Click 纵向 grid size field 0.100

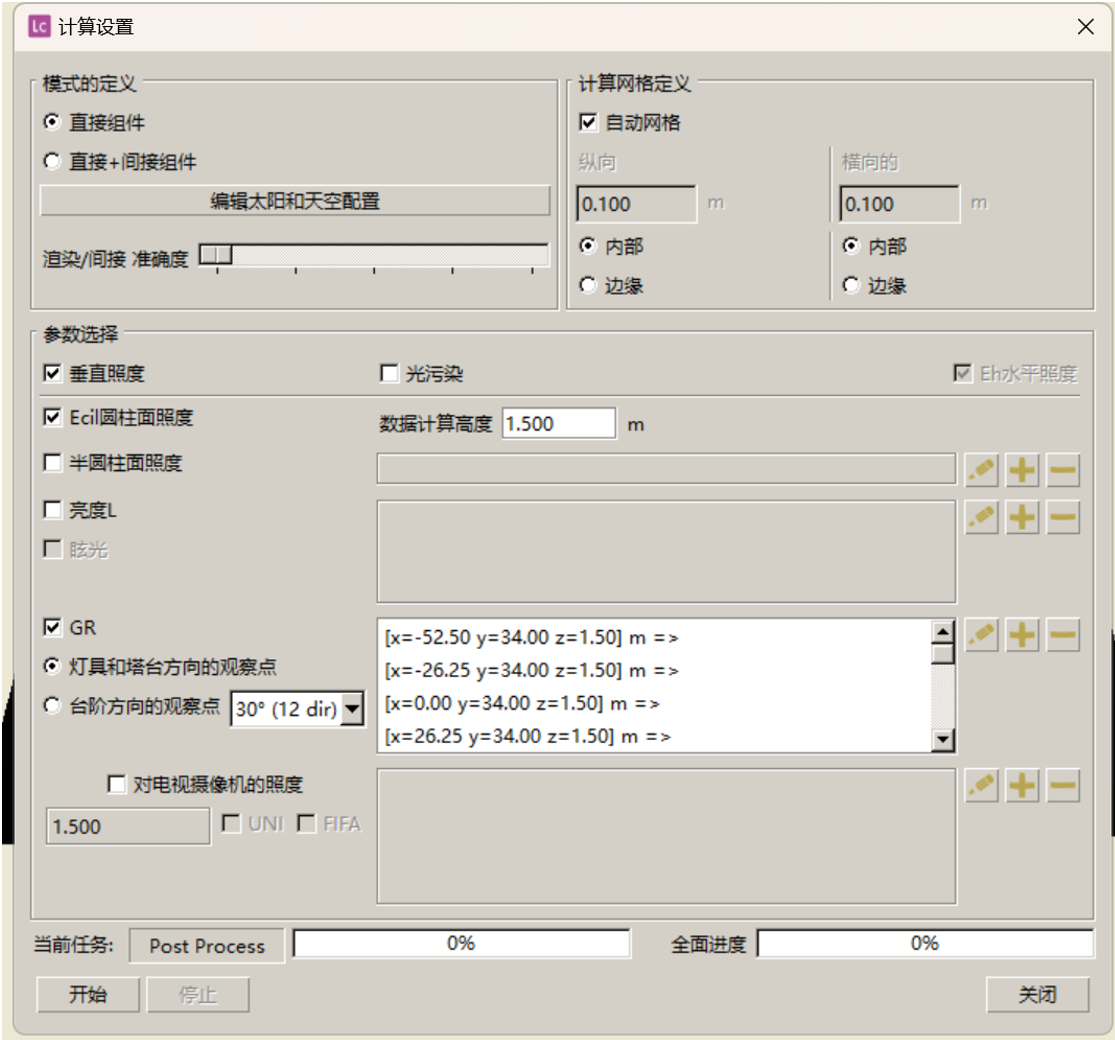pyautogui.click(x=636, y=204)
